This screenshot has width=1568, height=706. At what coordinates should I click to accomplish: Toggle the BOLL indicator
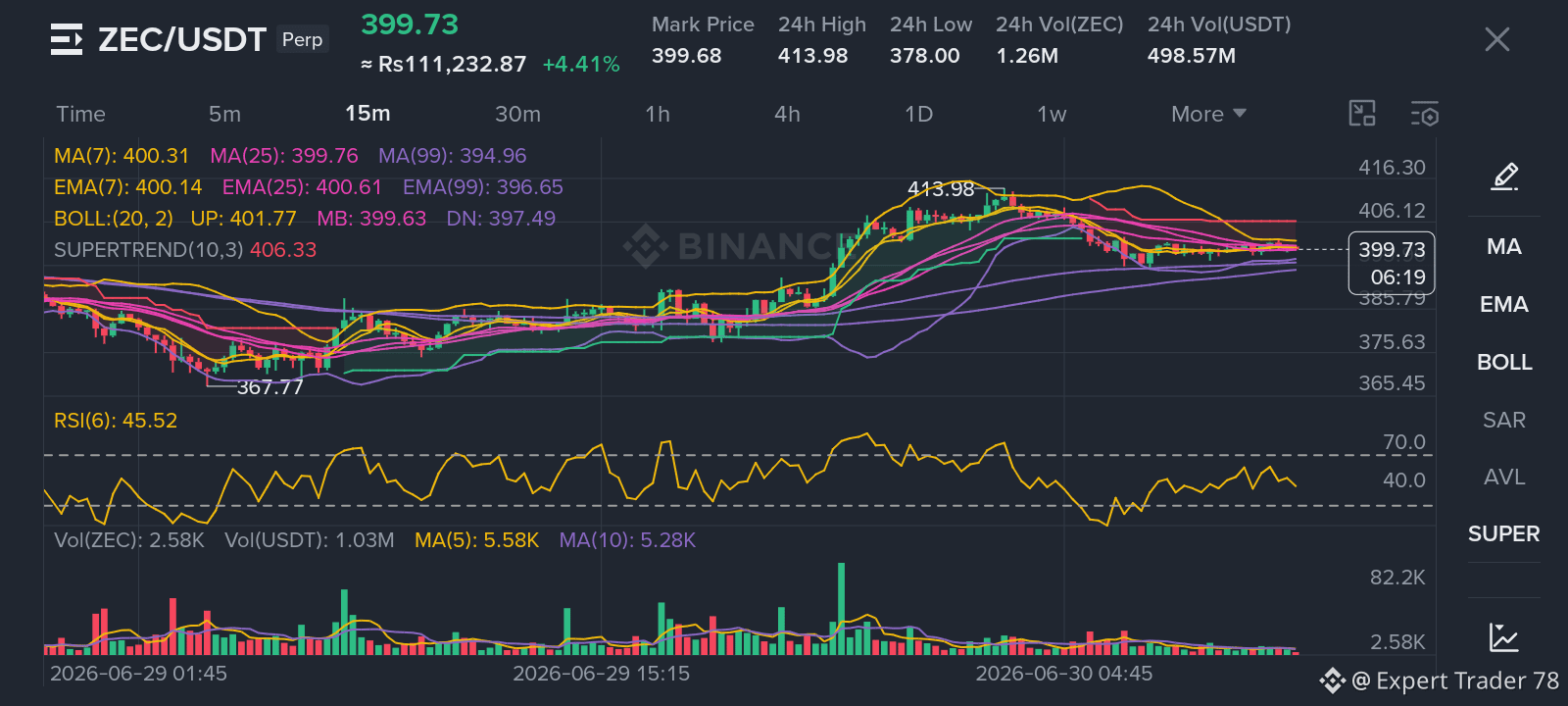tap(1504, 363)
